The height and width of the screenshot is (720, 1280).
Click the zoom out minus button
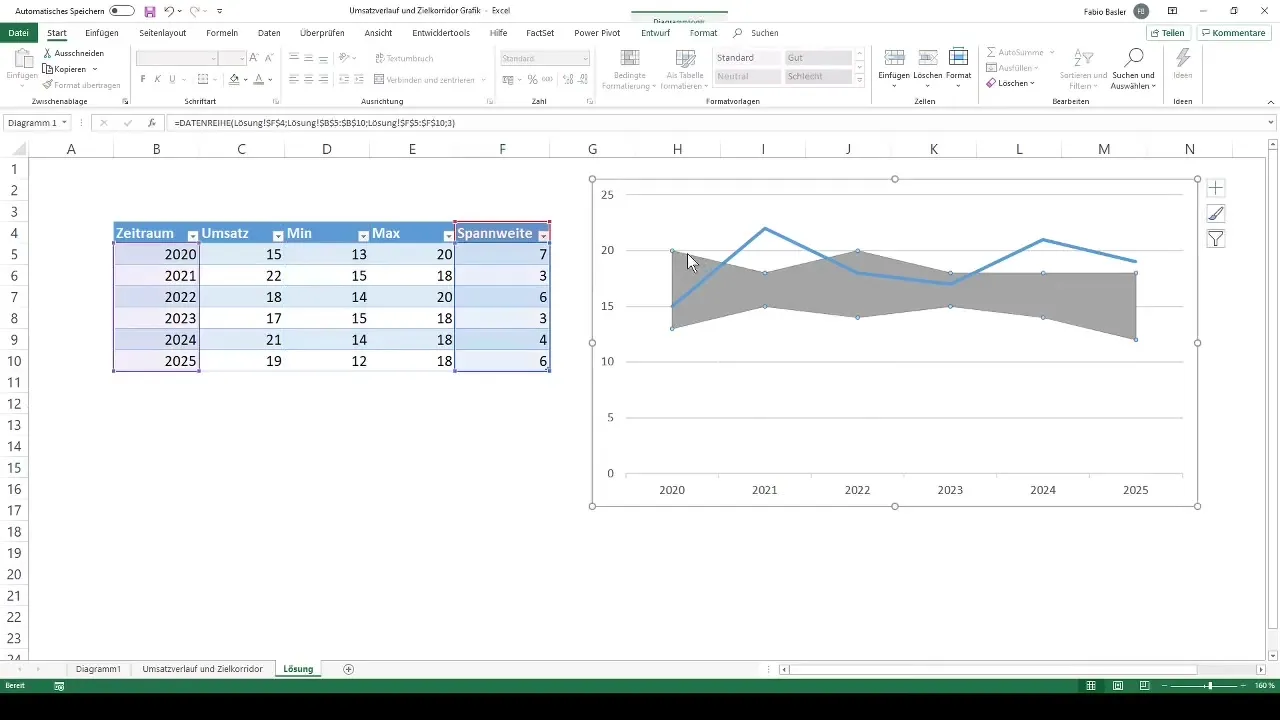[x=1166, y=686]
